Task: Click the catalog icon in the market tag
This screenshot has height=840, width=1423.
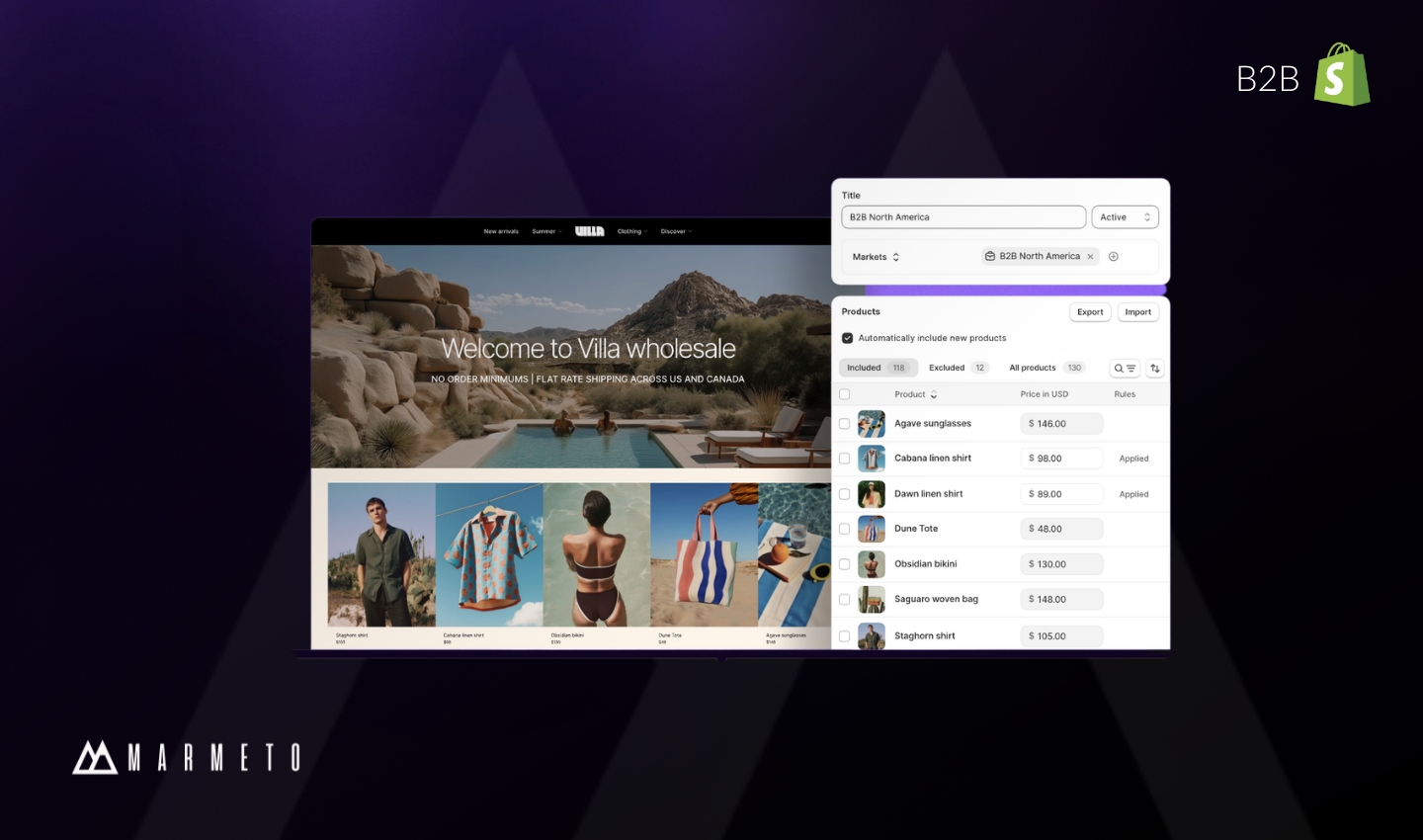Action: click(990, 257)
